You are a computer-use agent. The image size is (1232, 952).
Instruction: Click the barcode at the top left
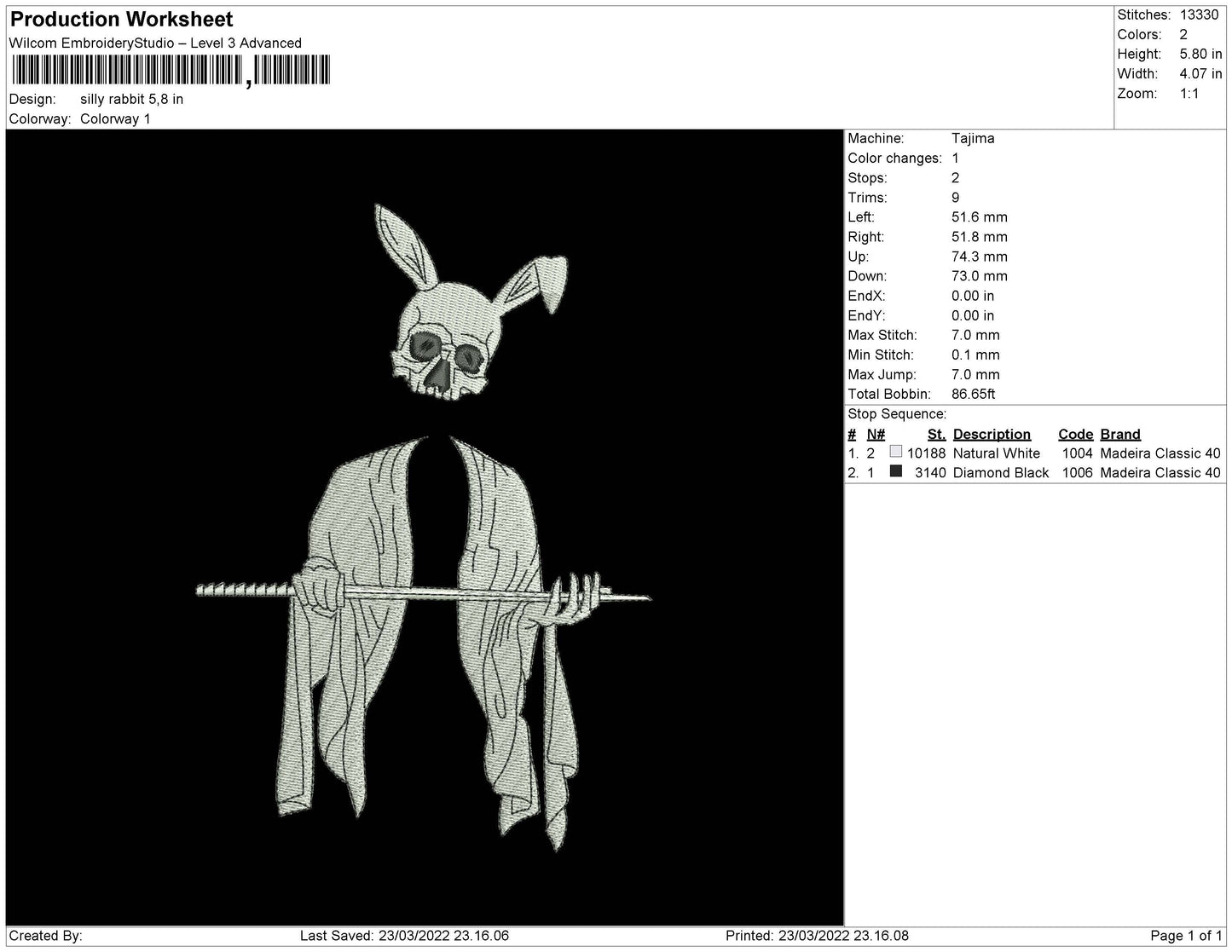coord(171,71)
